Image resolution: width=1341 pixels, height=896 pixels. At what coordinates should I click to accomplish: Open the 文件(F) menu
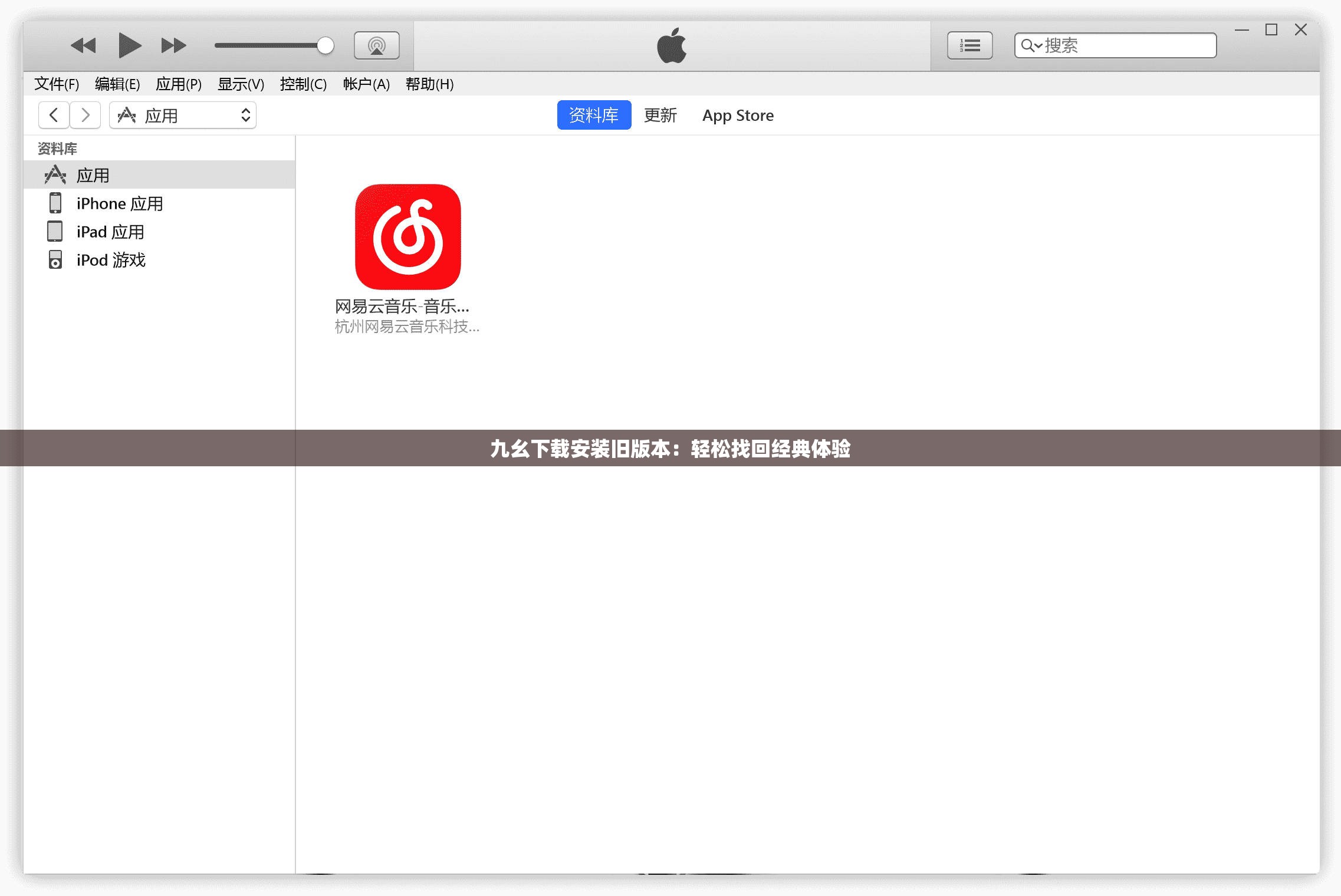pyautogui.click(x=57, y=84)
